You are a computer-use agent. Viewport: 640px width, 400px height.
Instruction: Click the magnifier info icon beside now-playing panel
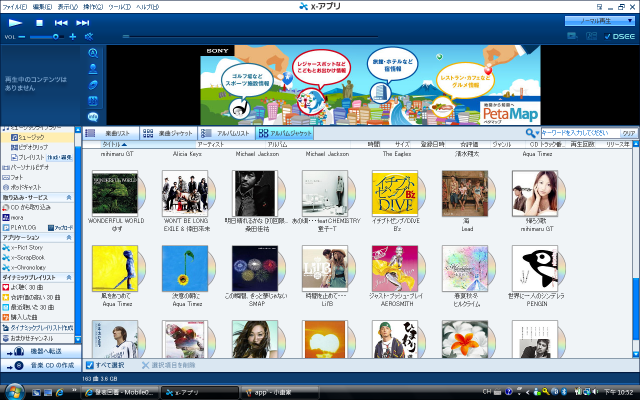93,53
